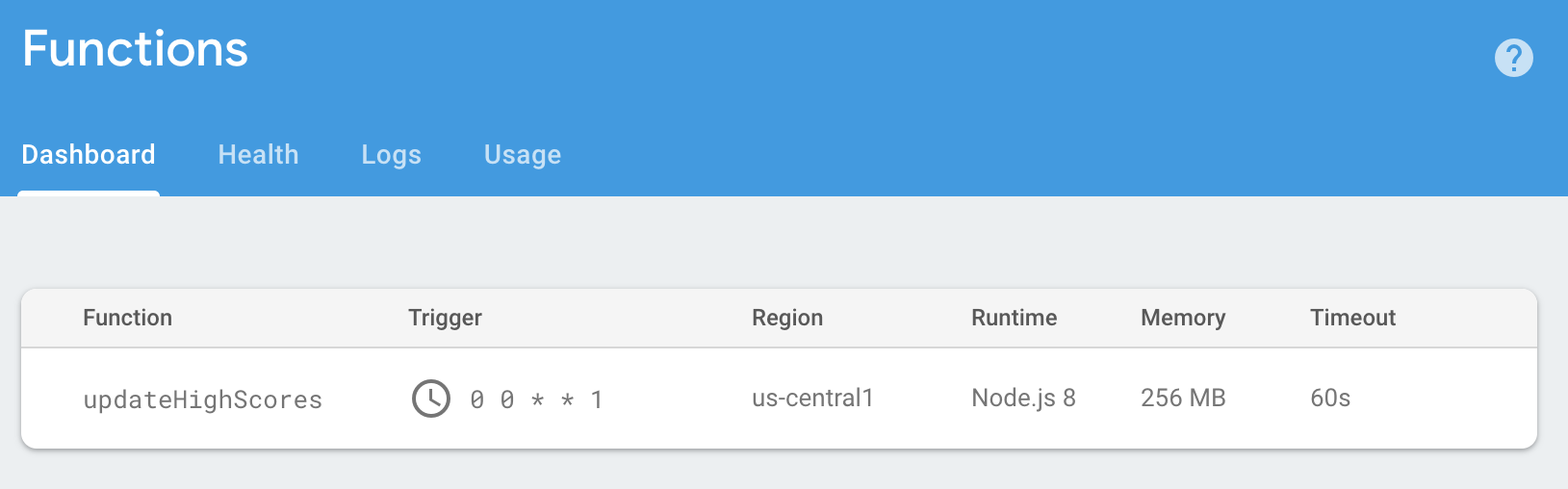Click the empty end of the updateHighScores row
This screenshot has height=489, width=1568.
[x=1444, y=399]
